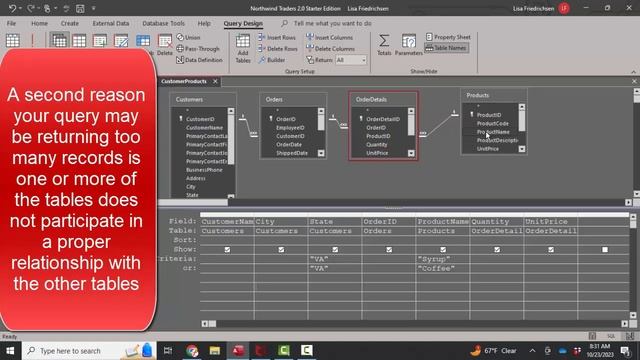Select the Union query option

(x=189, y=37)
